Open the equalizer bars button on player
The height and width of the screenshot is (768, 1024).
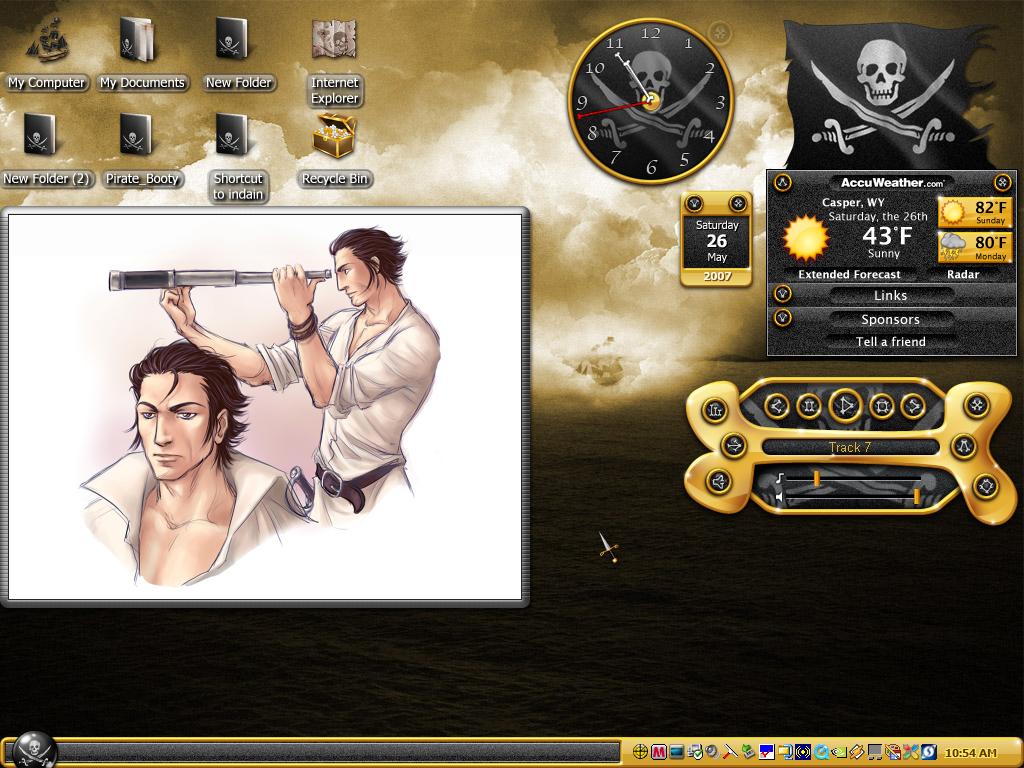[715, 410]
